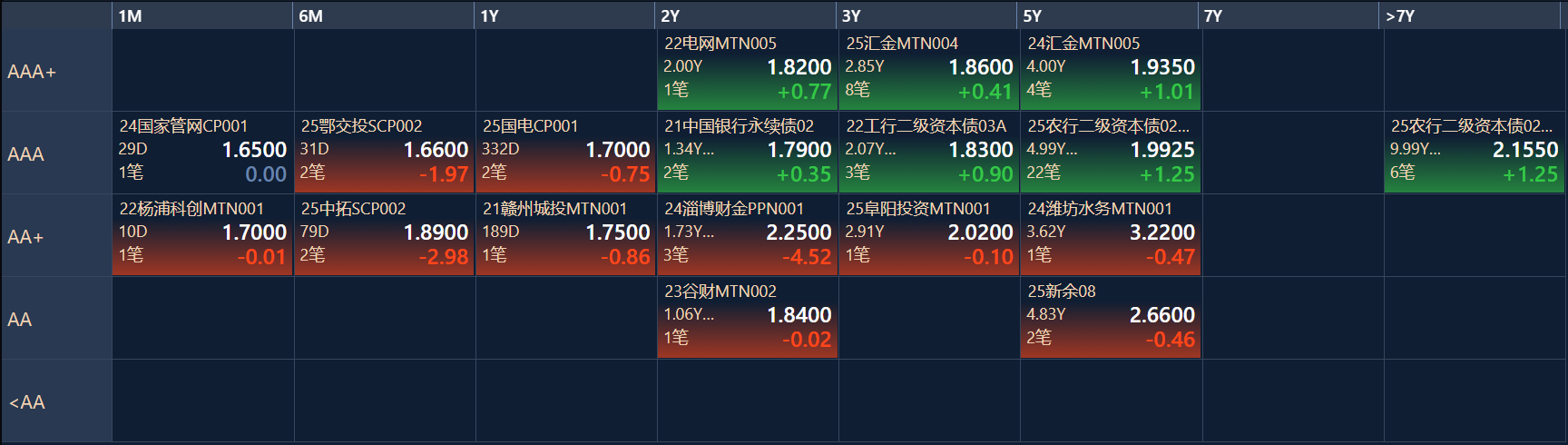Open the 25阜阳投资MTN001 tile
The height and width of the screenshot is (445, 1568).
pyautogui.click(x=928, y=234)
